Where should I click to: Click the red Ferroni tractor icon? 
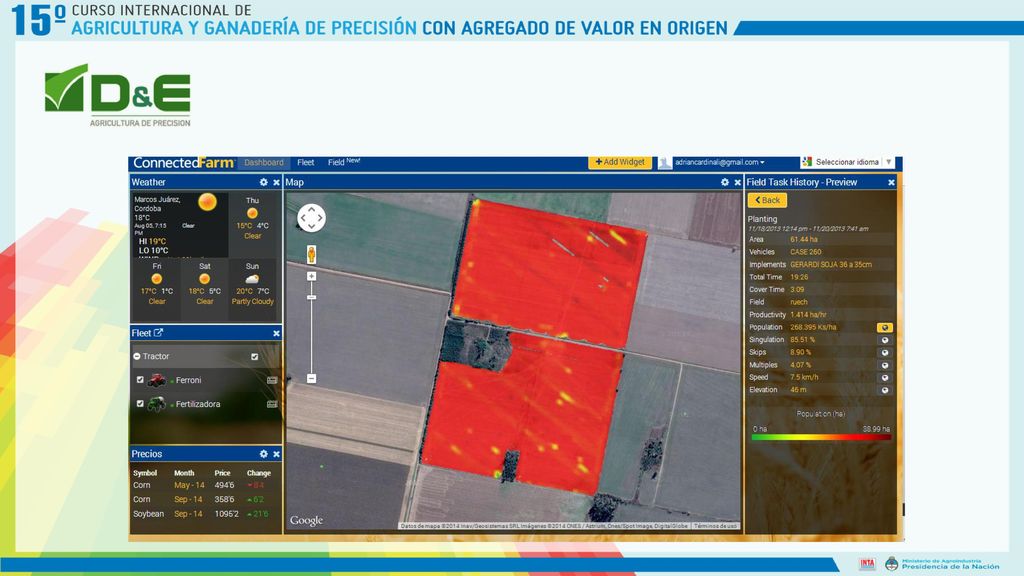coord(157,380)
